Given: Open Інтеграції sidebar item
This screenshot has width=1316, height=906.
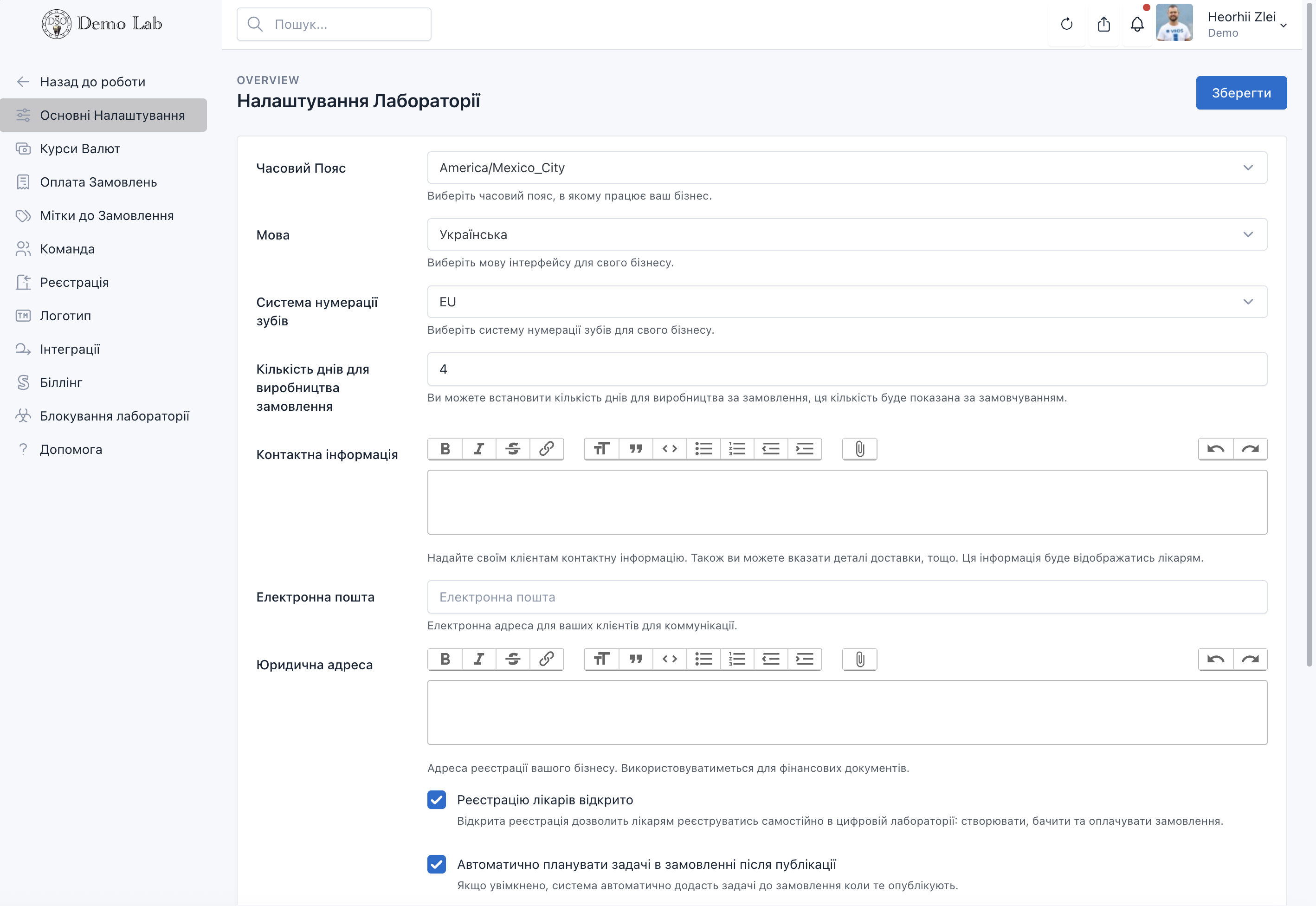Looking at the screenshot, I should tap(70, 349).
